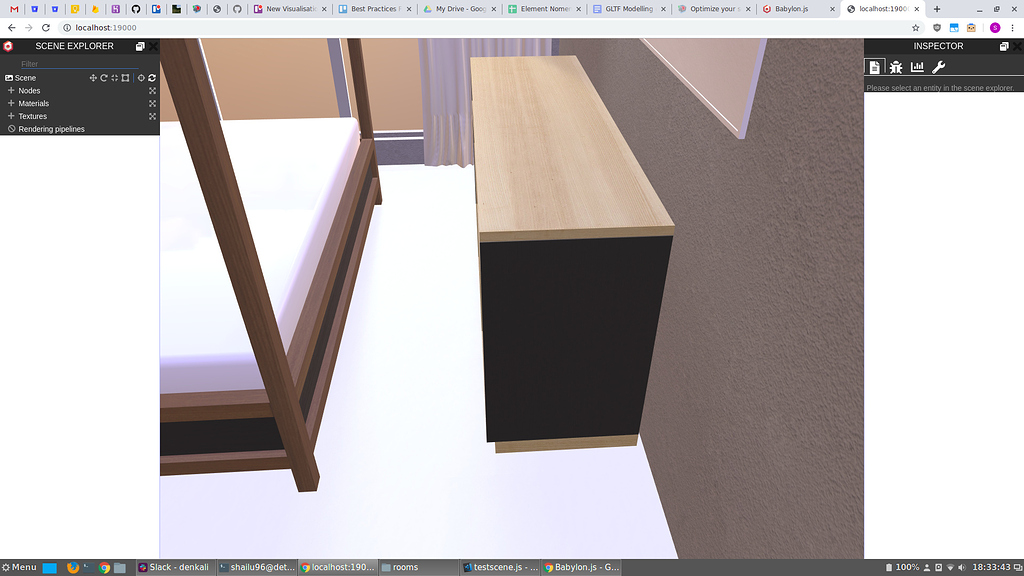Pop out the Inspector panel

tap(1005, 46)
